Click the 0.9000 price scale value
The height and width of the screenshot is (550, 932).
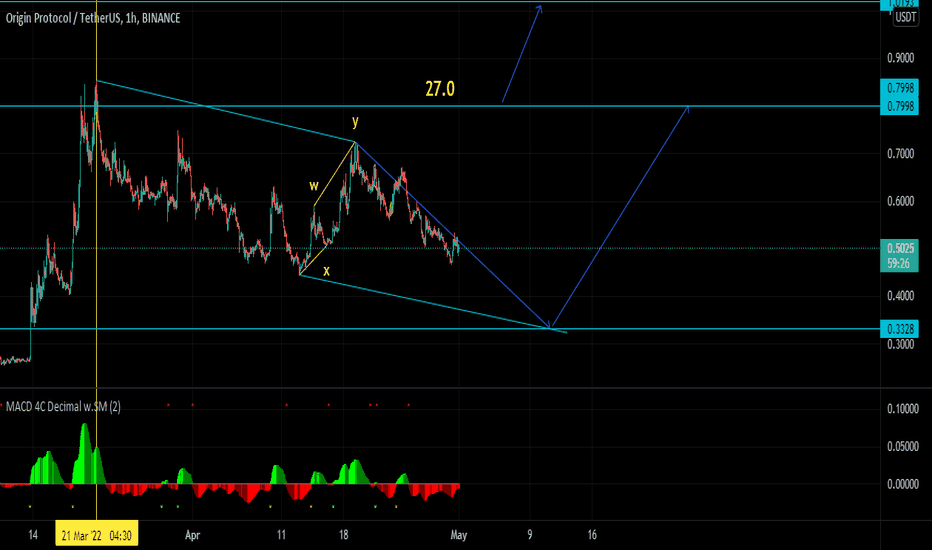tap(900, 58)
